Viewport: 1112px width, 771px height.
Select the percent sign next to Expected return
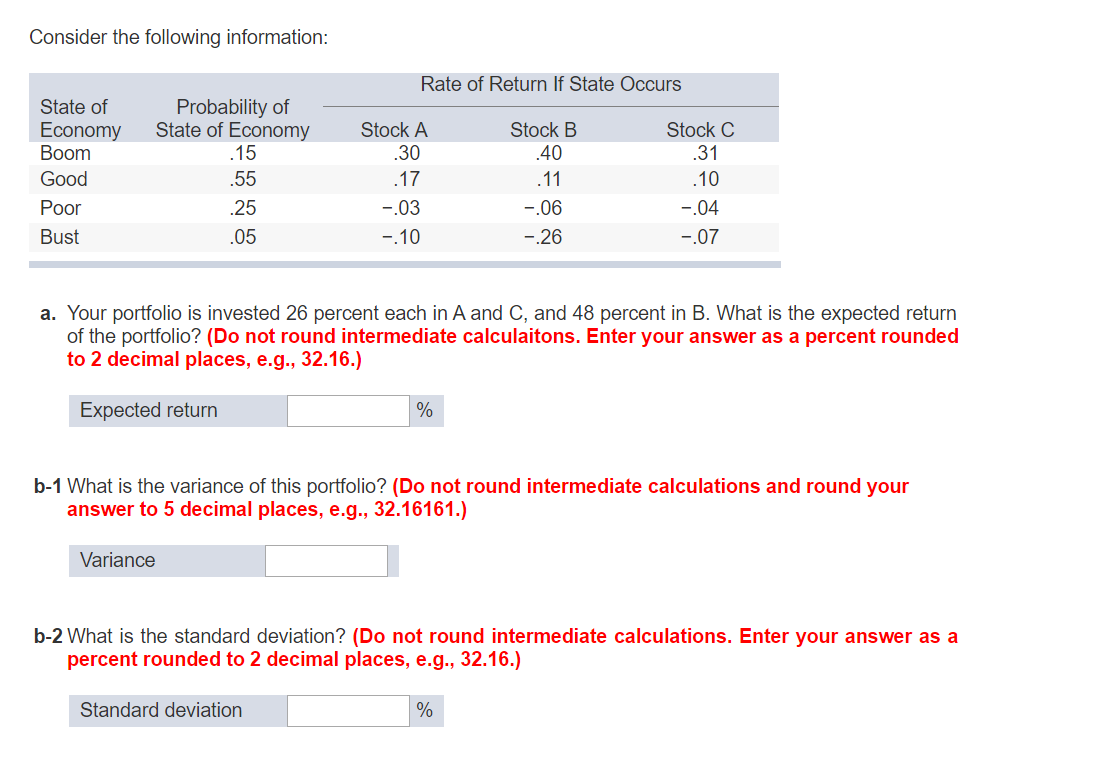click(x=426, y=410)
